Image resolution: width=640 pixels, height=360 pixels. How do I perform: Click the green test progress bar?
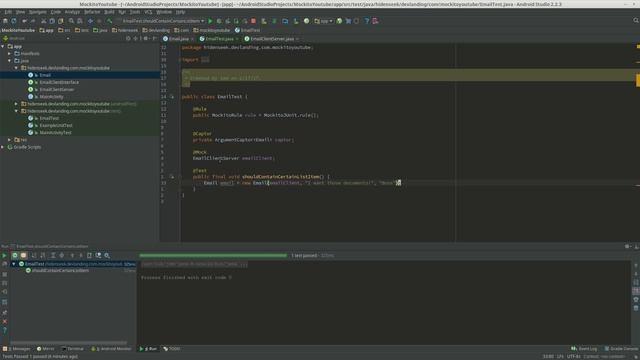[213, 256]
